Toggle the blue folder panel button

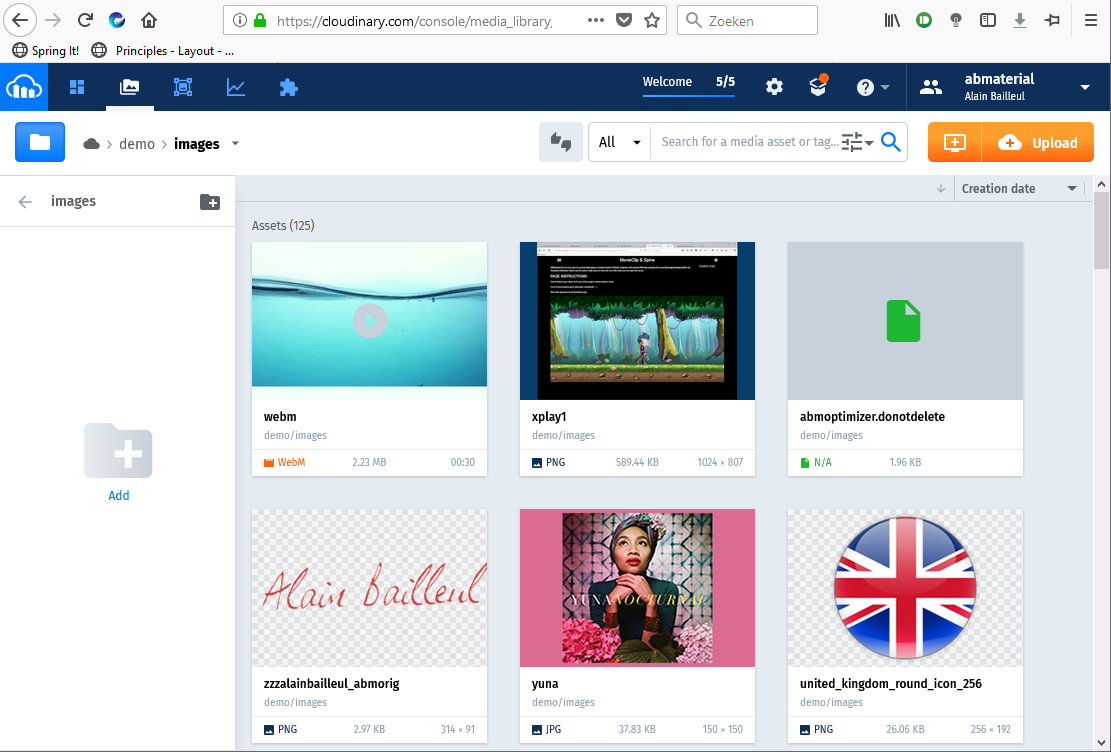[x=40, y=142]
